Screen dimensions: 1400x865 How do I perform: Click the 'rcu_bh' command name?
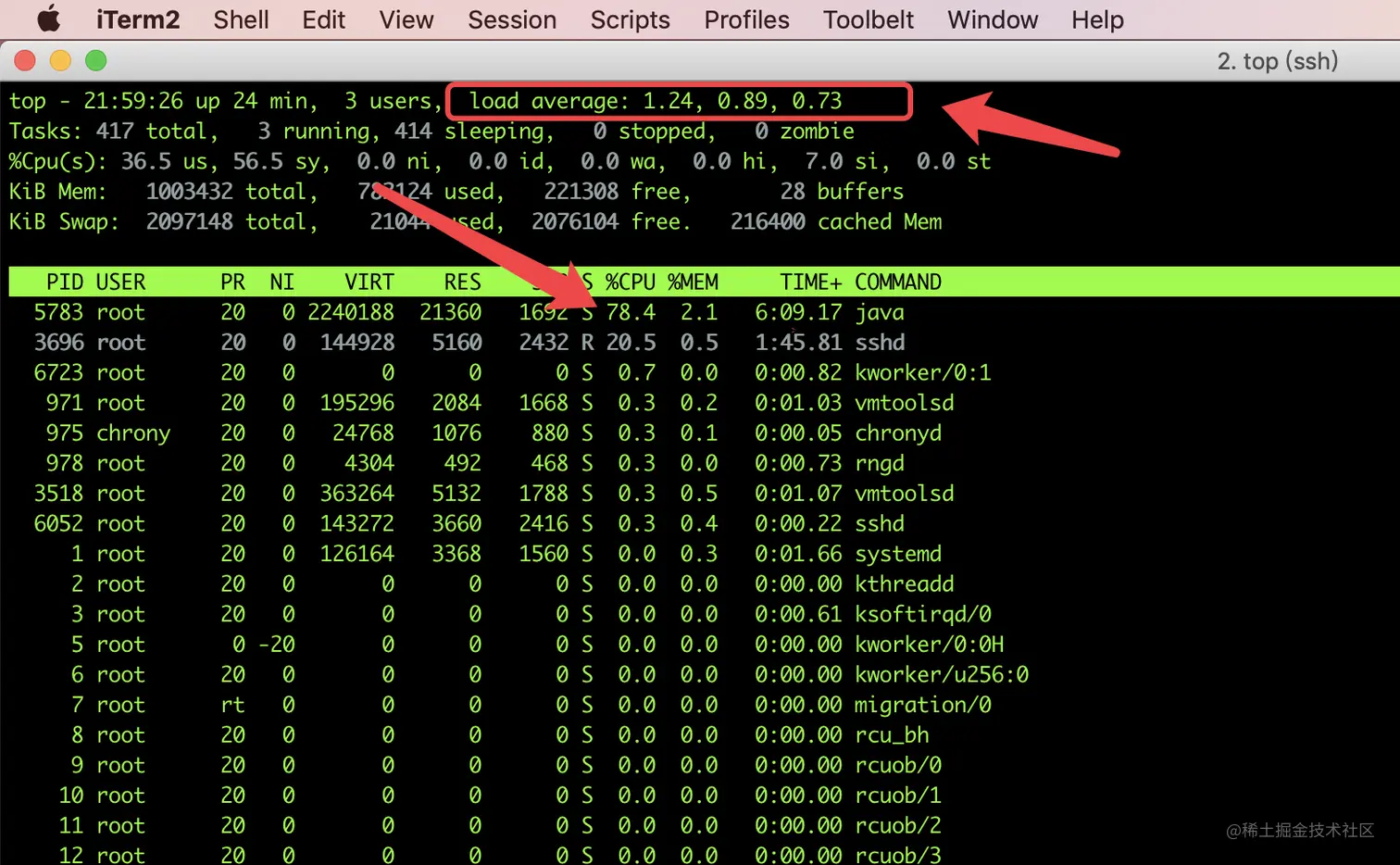(892, 735)
